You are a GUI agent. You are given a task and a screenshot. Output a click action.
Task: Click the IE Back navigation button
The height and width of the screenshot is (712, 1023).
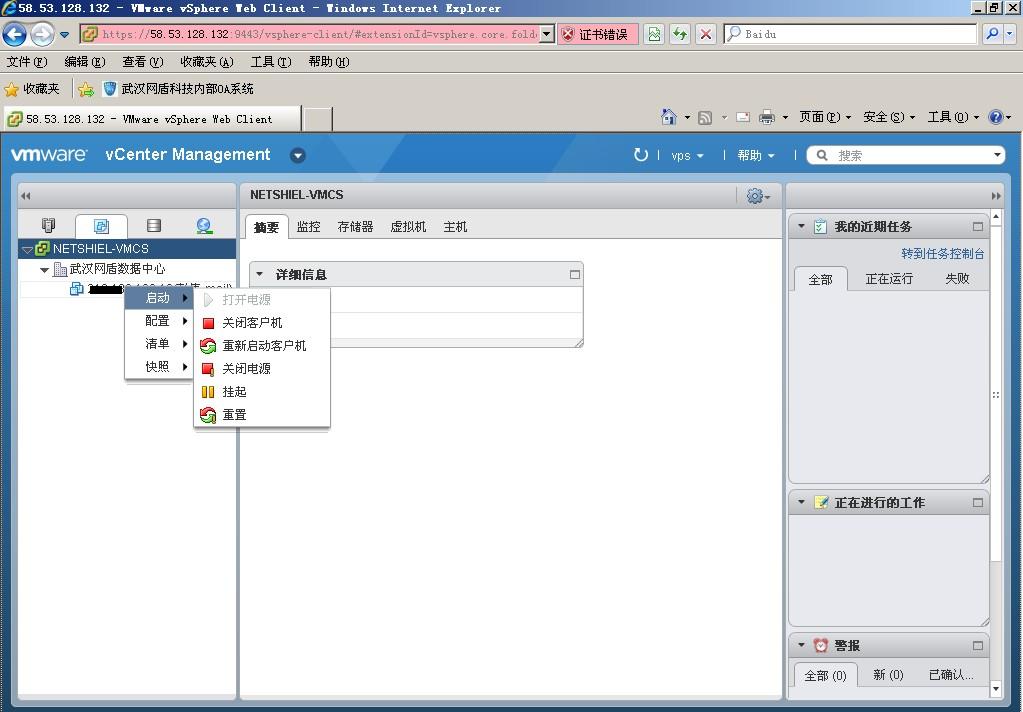[x=14, y=34]
